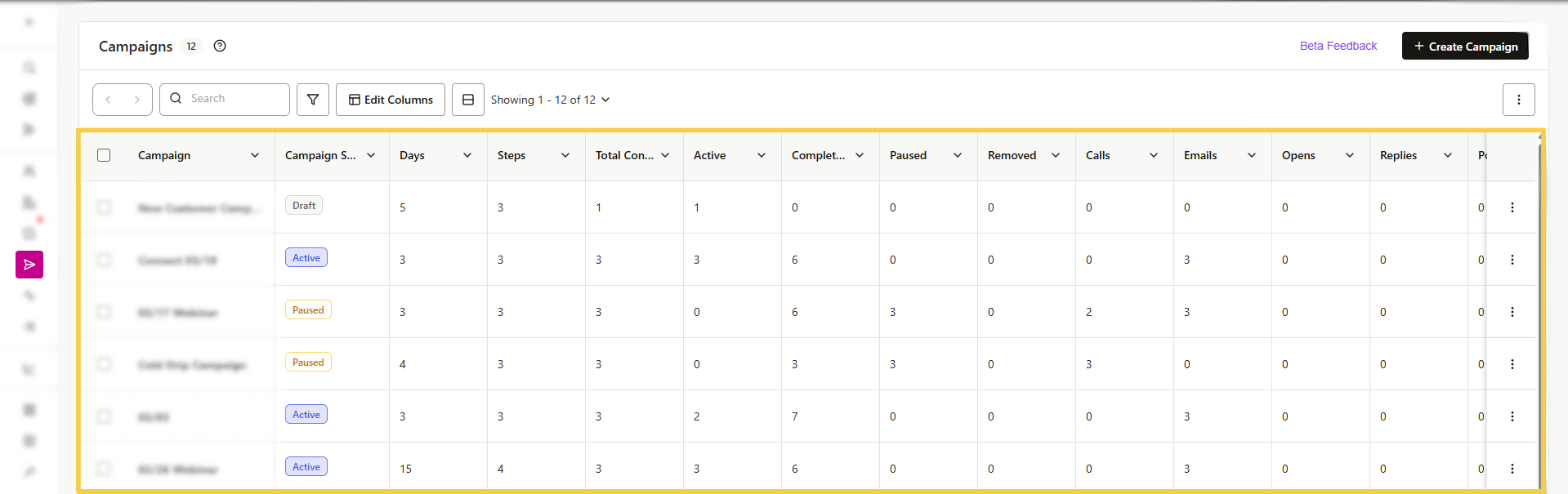This screenshot has height=494, width=1568.
Task: Toggle the row density layout icon
Action: [468, 100]
